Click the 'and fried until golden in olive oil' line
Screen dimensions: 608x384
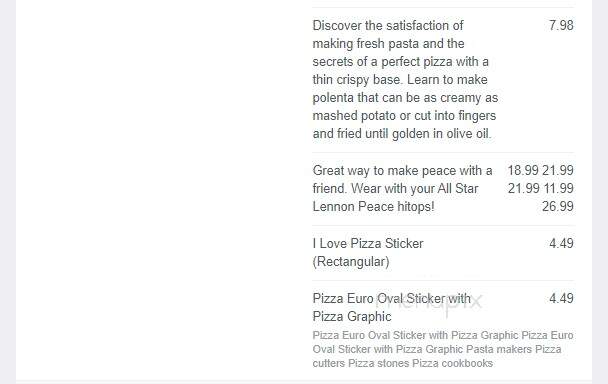click(402, 134)
